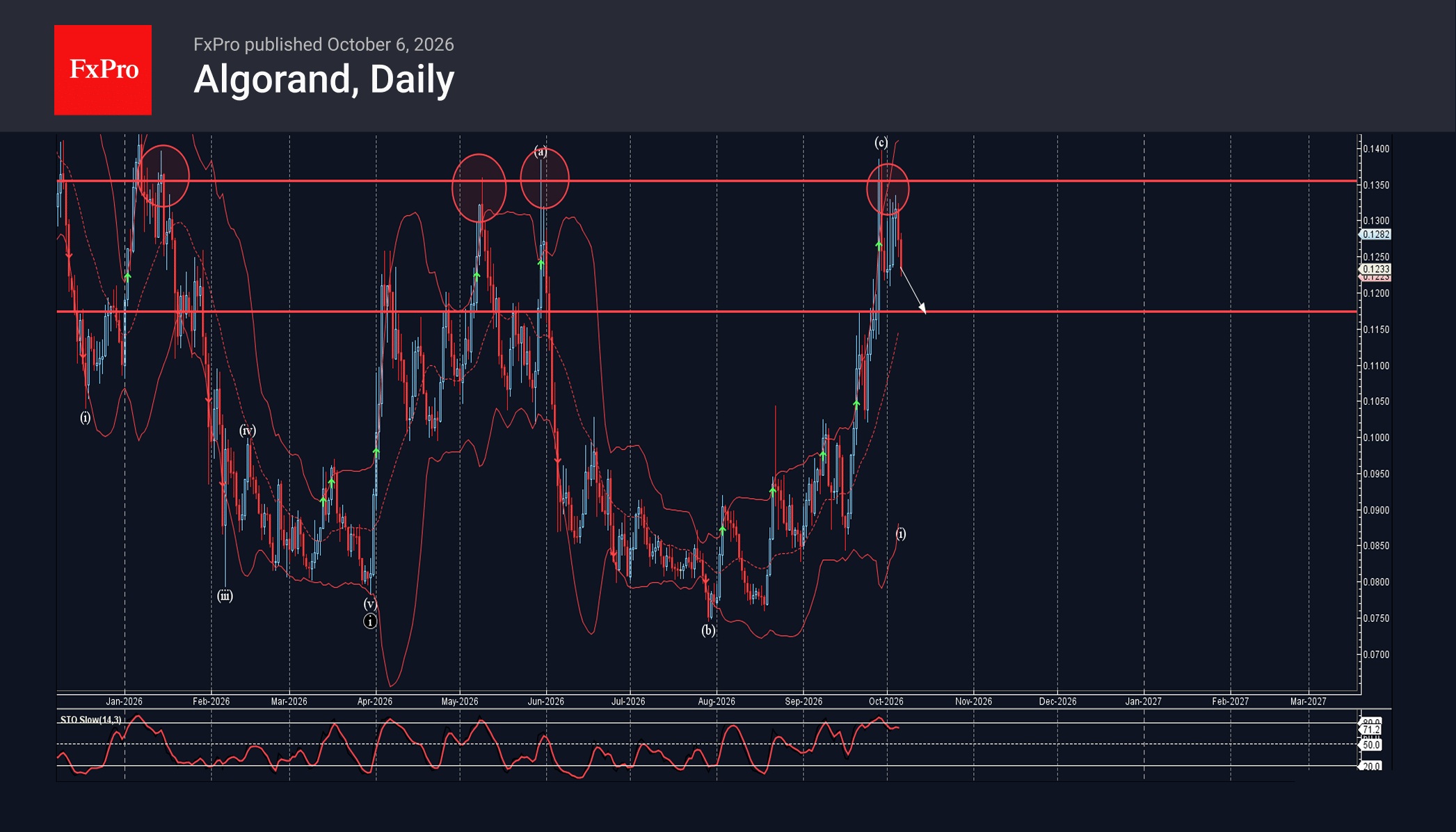Select the (iii) wave label
Image resolution: width=1456 pixels, height=832 pixels.
point(225,595)
